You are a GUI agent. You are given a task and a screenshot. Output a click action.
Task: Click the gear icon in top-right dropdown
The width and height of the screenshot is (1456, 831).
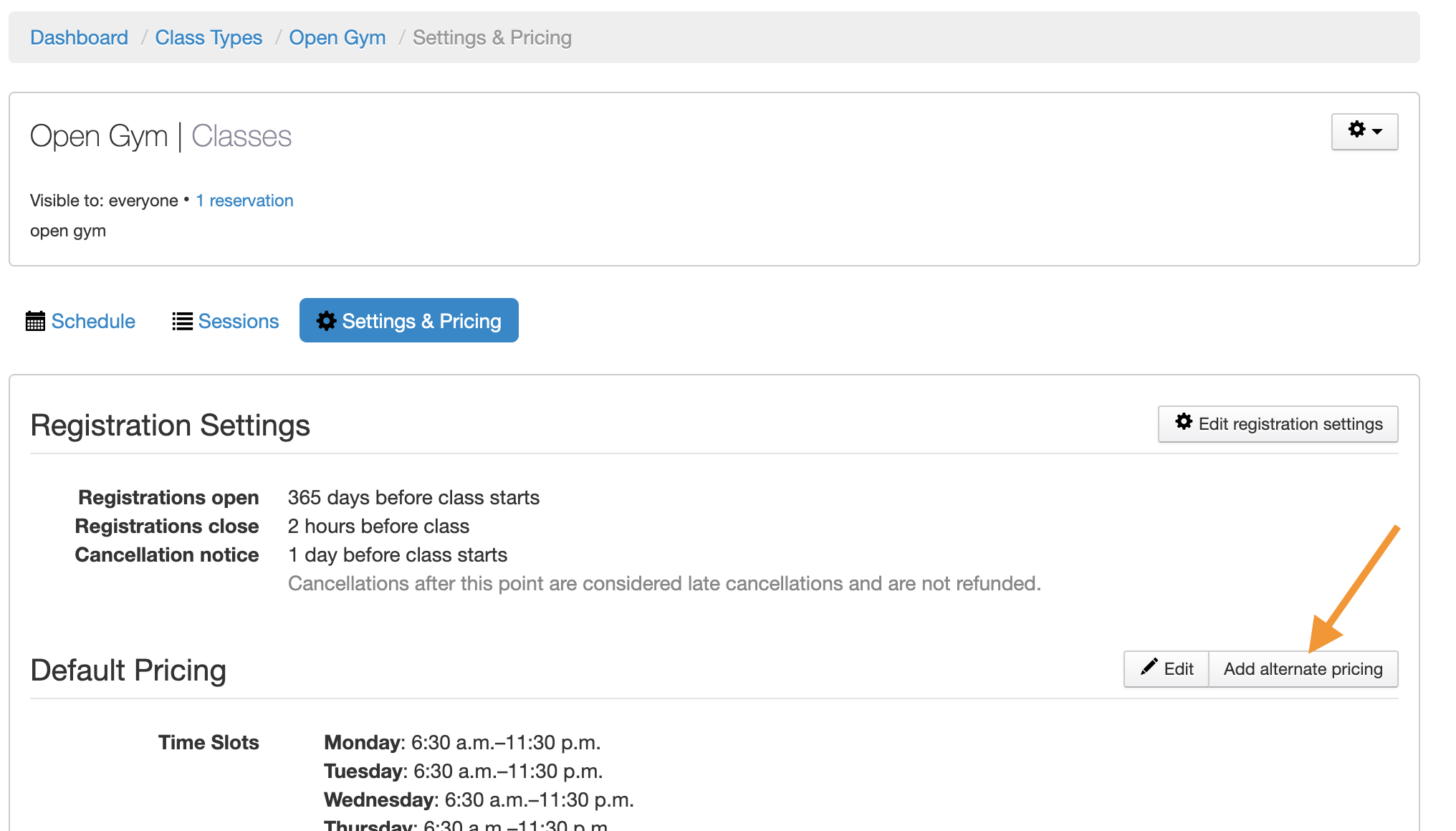coord(1356,130)
